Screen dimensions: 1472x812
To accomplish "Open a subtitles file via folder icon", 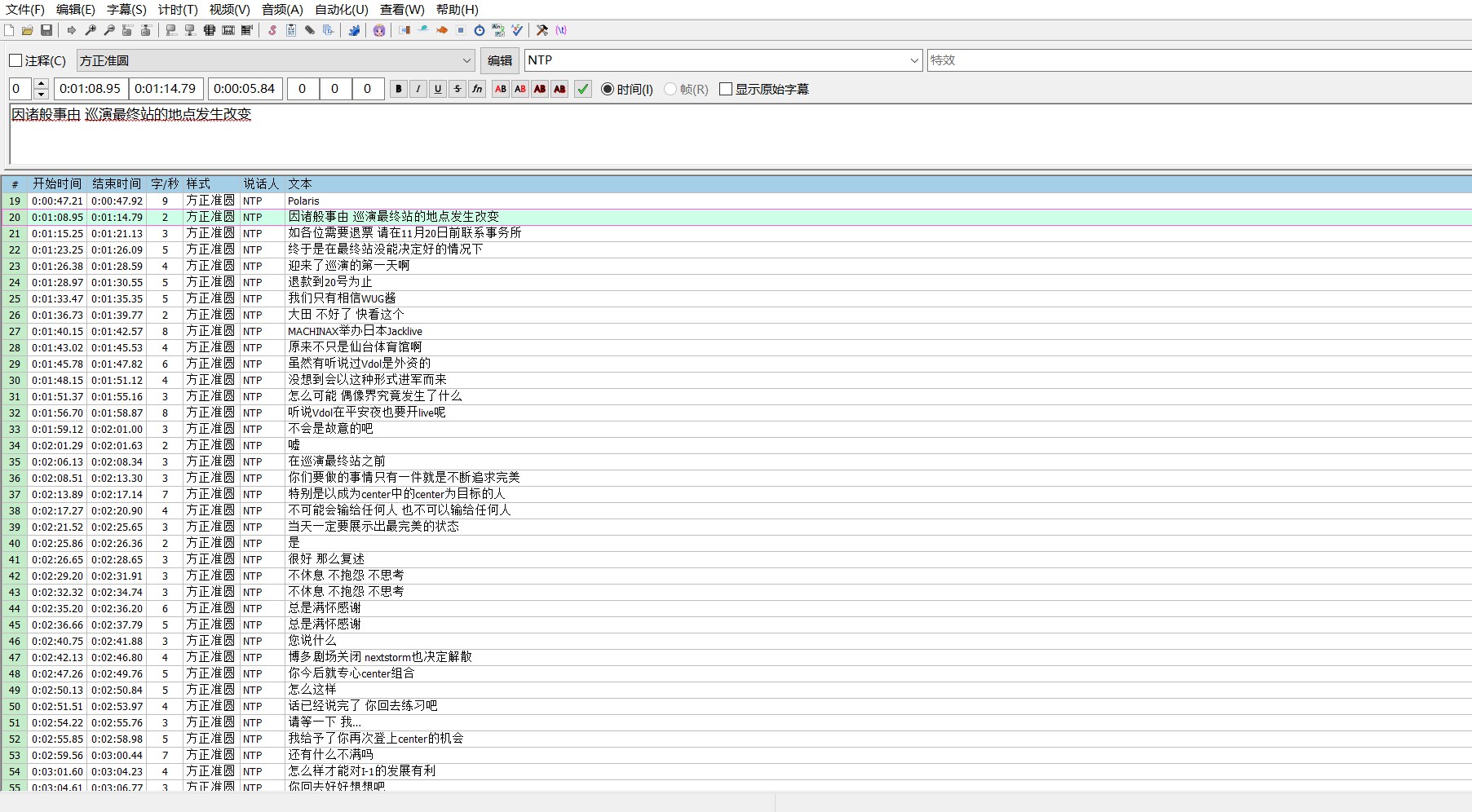I will tap(28, 30).
